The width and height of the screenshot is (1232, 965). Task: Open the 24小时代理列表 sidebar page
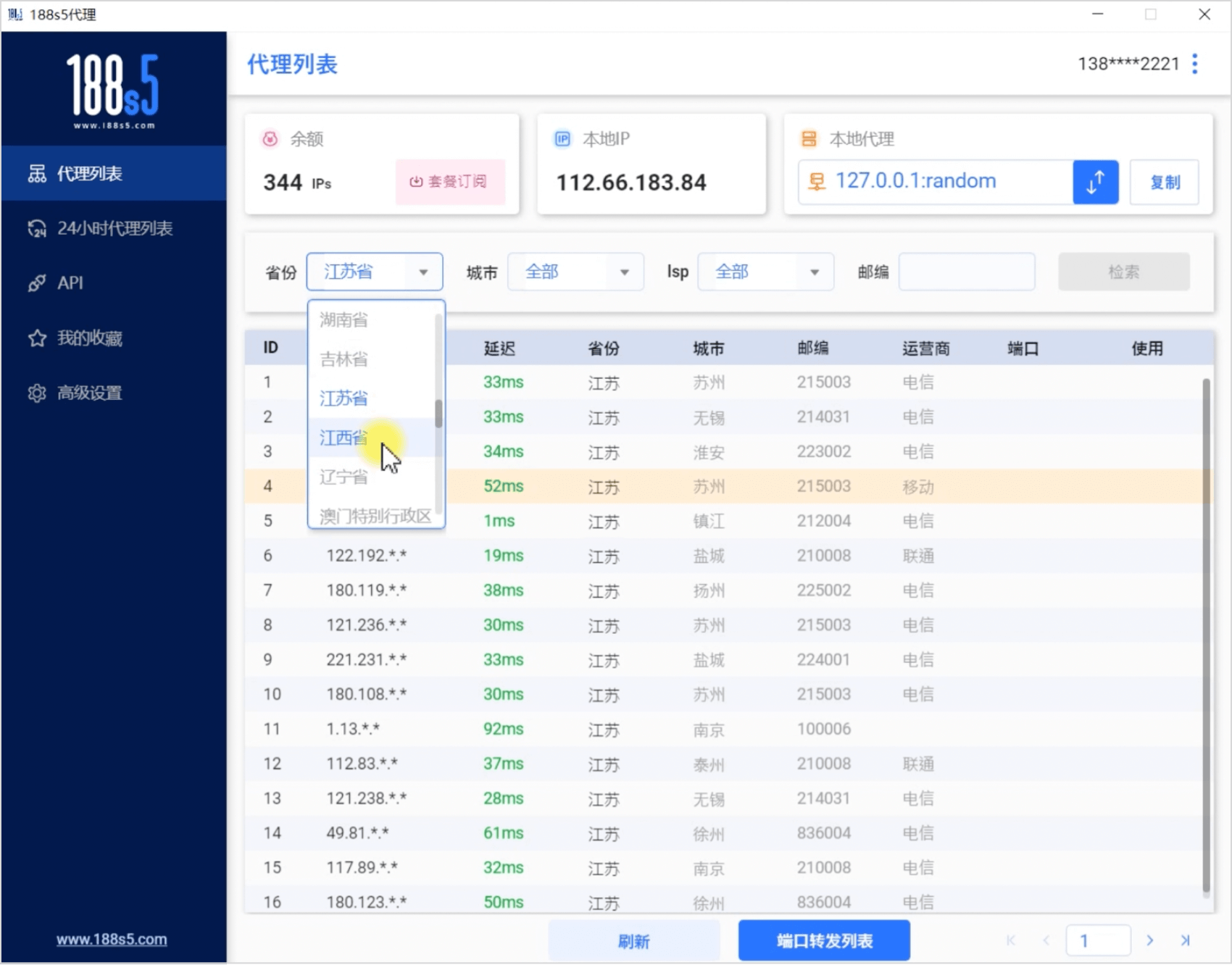(114, 228)
